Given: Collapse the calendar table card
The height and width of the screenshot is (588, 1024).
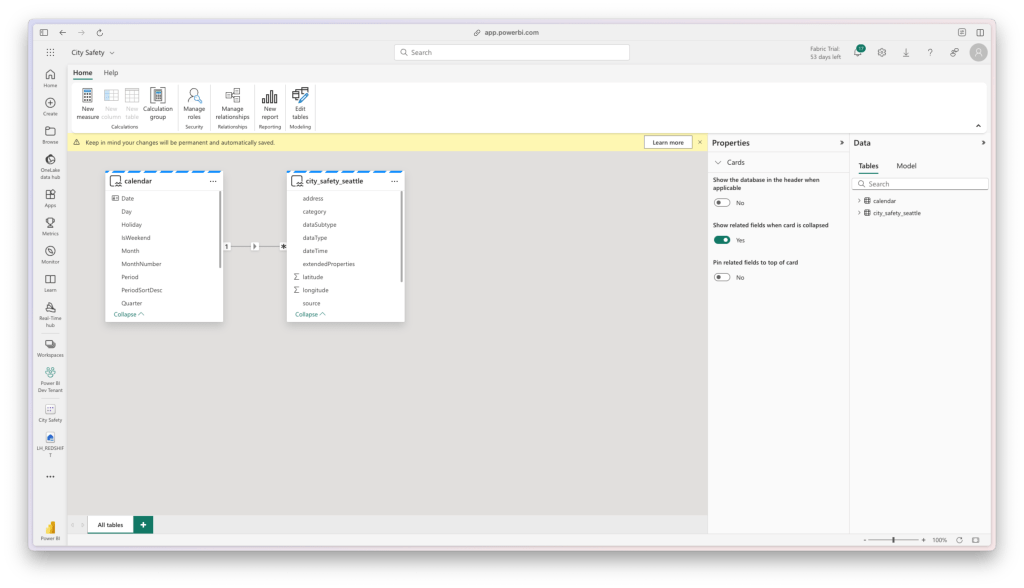Looking at the screenshot, I should pyautogui.click(x=128, y=314).
